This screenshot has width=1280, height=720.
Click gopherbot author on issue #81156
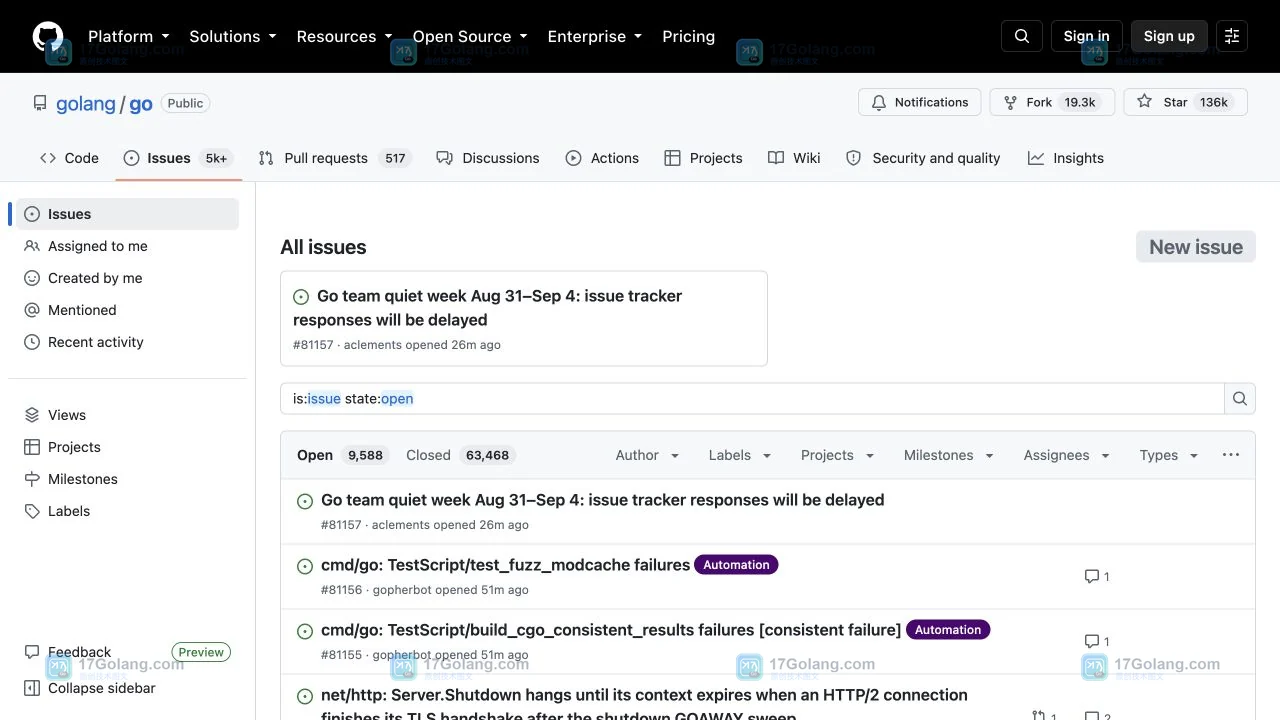pos(402,590)
